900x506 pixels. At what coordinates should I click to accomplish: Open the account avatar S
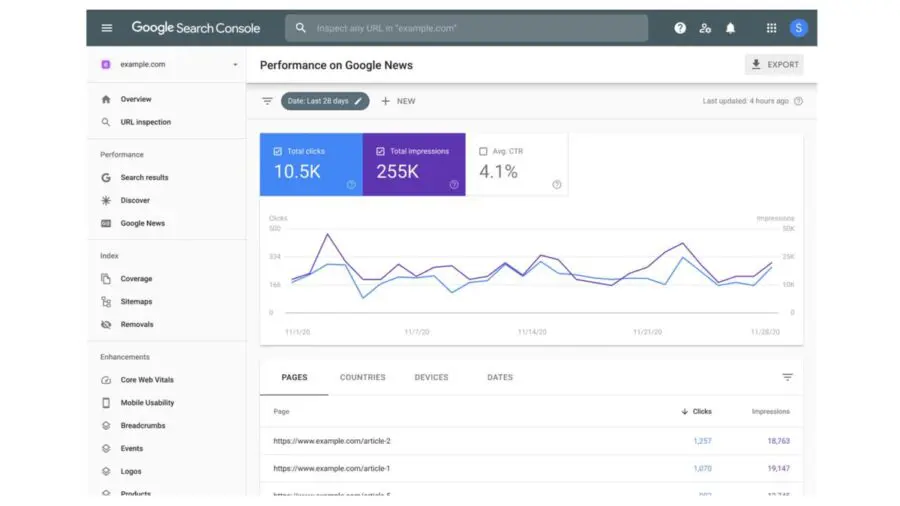(798, 28)
